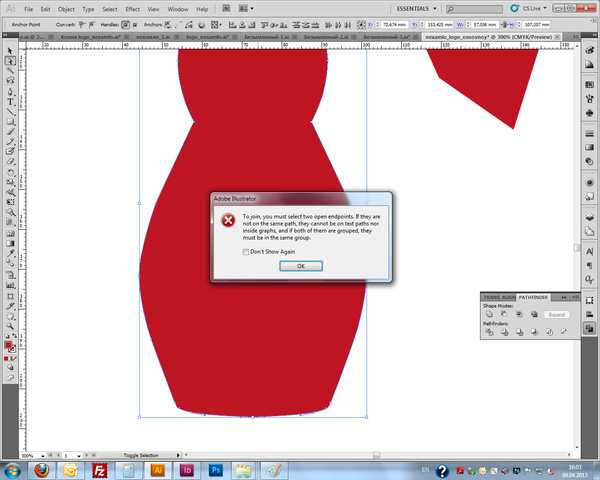This screenshot has width=600, height=480.
Task: Select the Eyedropper tool
Action: [x=10, y=253]
